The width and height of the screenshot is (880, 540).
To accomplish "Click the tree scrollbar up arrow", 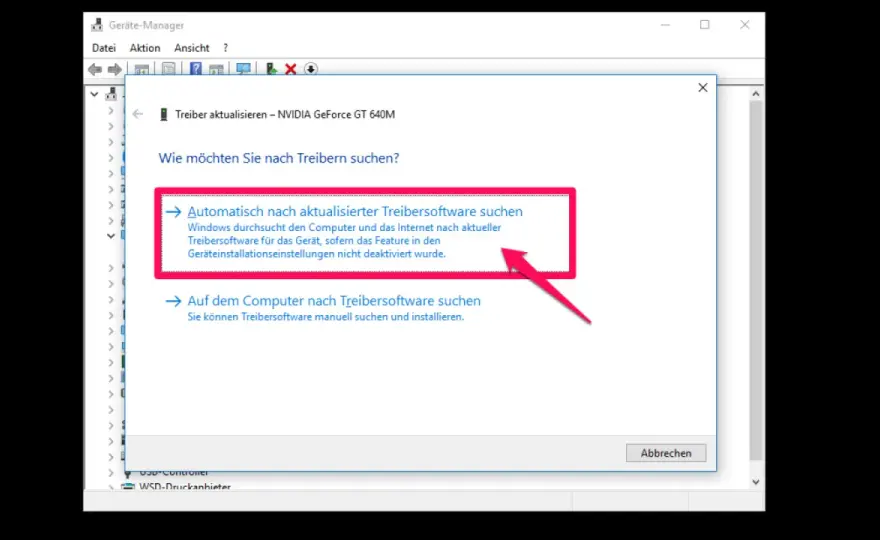I will click(x=755, y=94).
